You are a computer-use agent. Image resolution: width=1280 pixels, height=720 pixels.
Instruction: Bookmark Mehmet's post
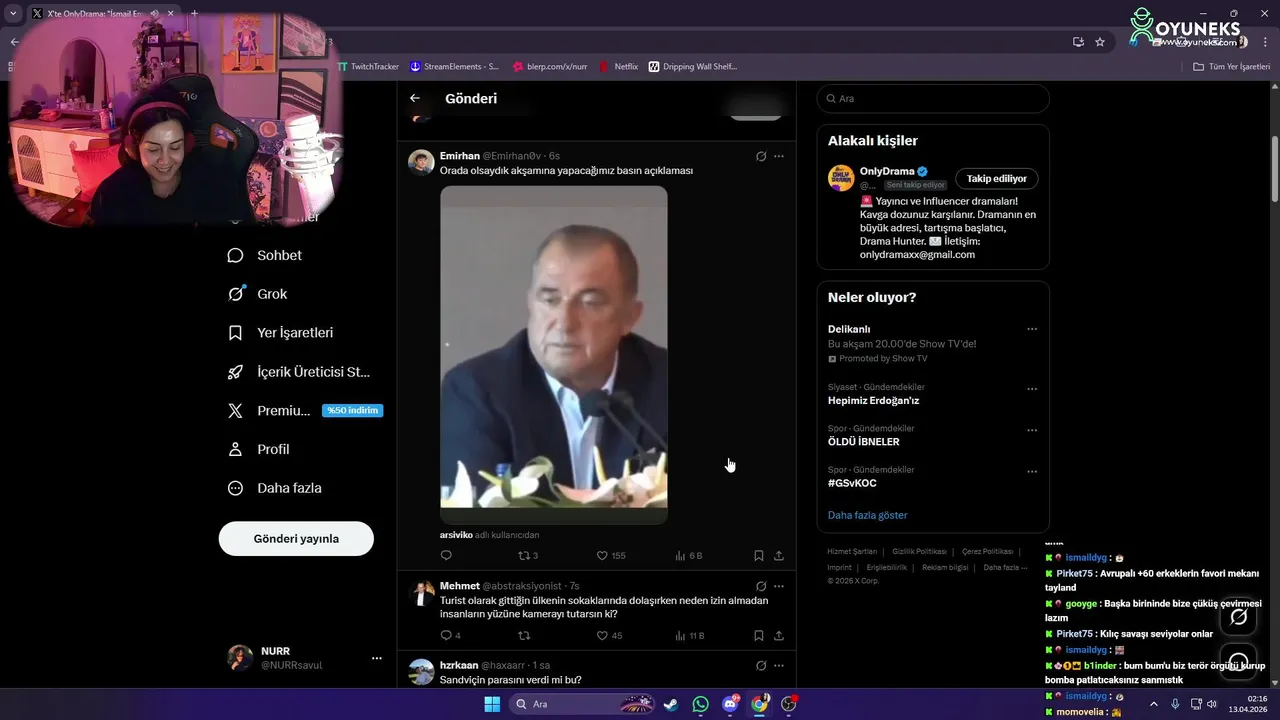[x=759, y=635]
